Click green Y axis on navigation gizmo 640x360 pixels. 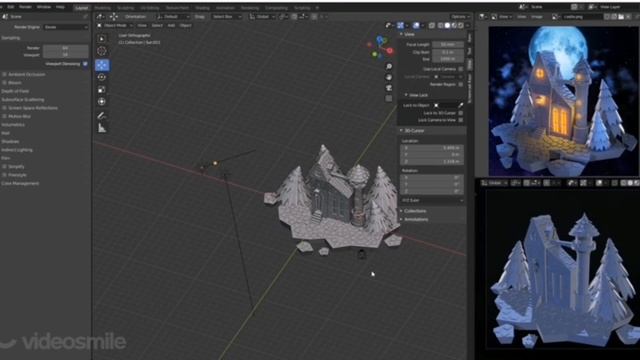pos(375,54)
